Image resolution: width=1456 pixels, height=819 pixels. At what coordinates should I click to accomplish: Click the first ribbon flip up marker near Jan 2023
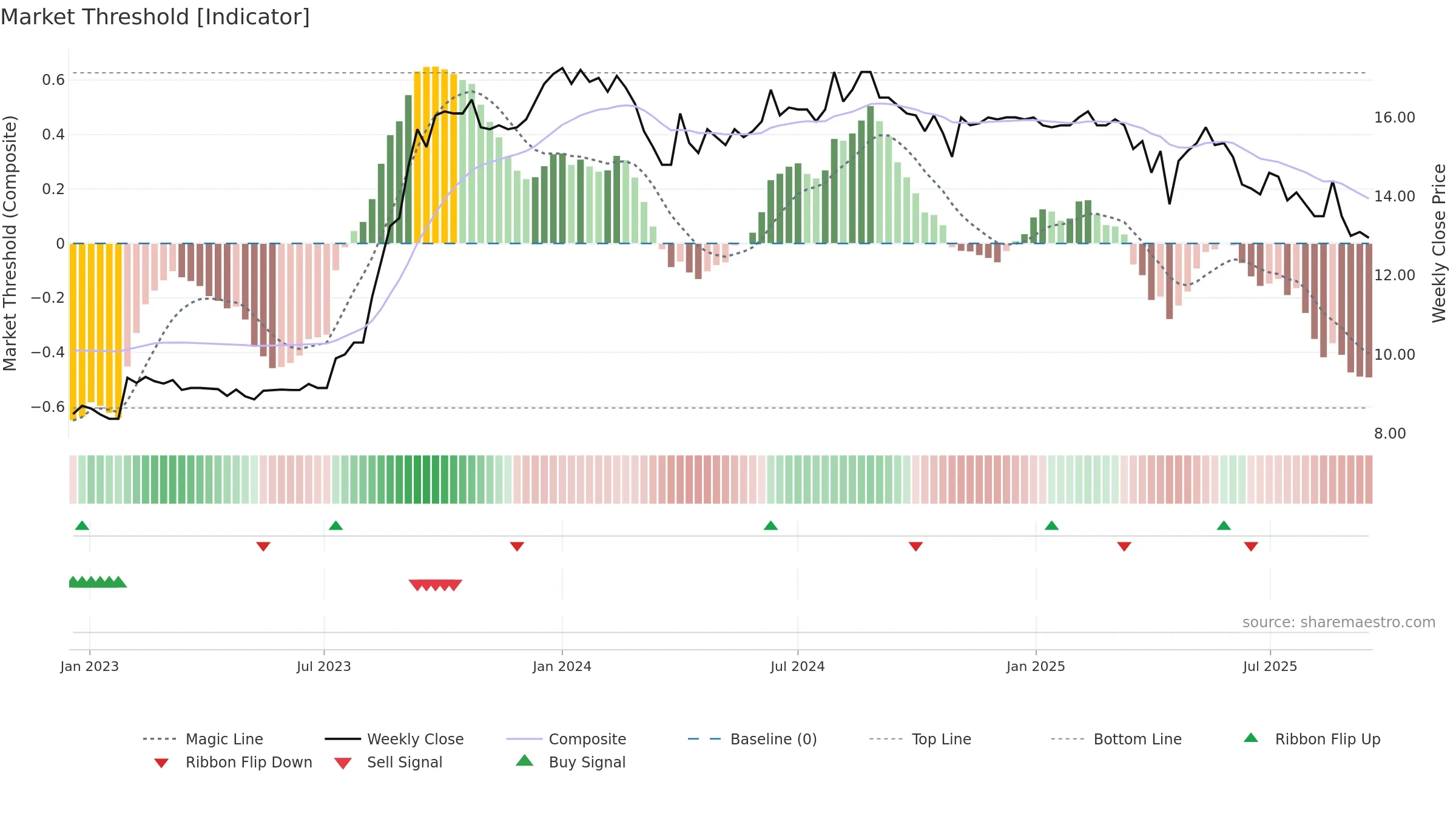tap(82, 525)
